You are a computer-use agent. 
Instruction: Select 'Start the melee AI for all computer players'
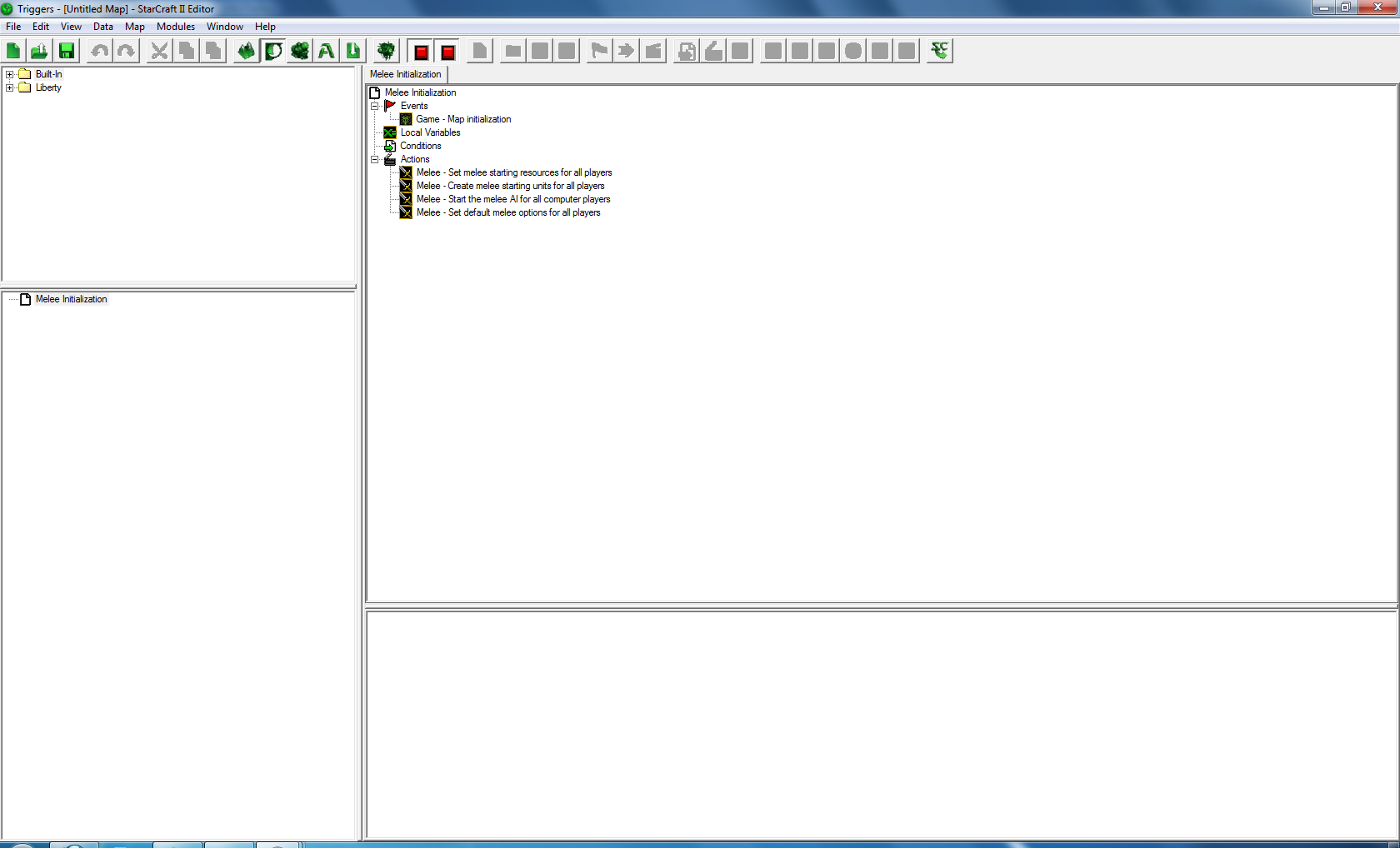(x=513, y=199)
